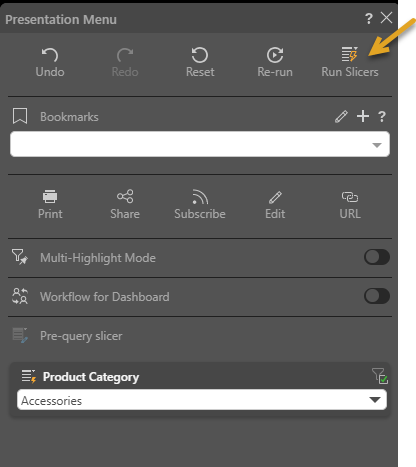Image resolution: width=416 pixels, height=467 pixels.
Task: Open Edit mode with pencil icon
Action: 275,197
